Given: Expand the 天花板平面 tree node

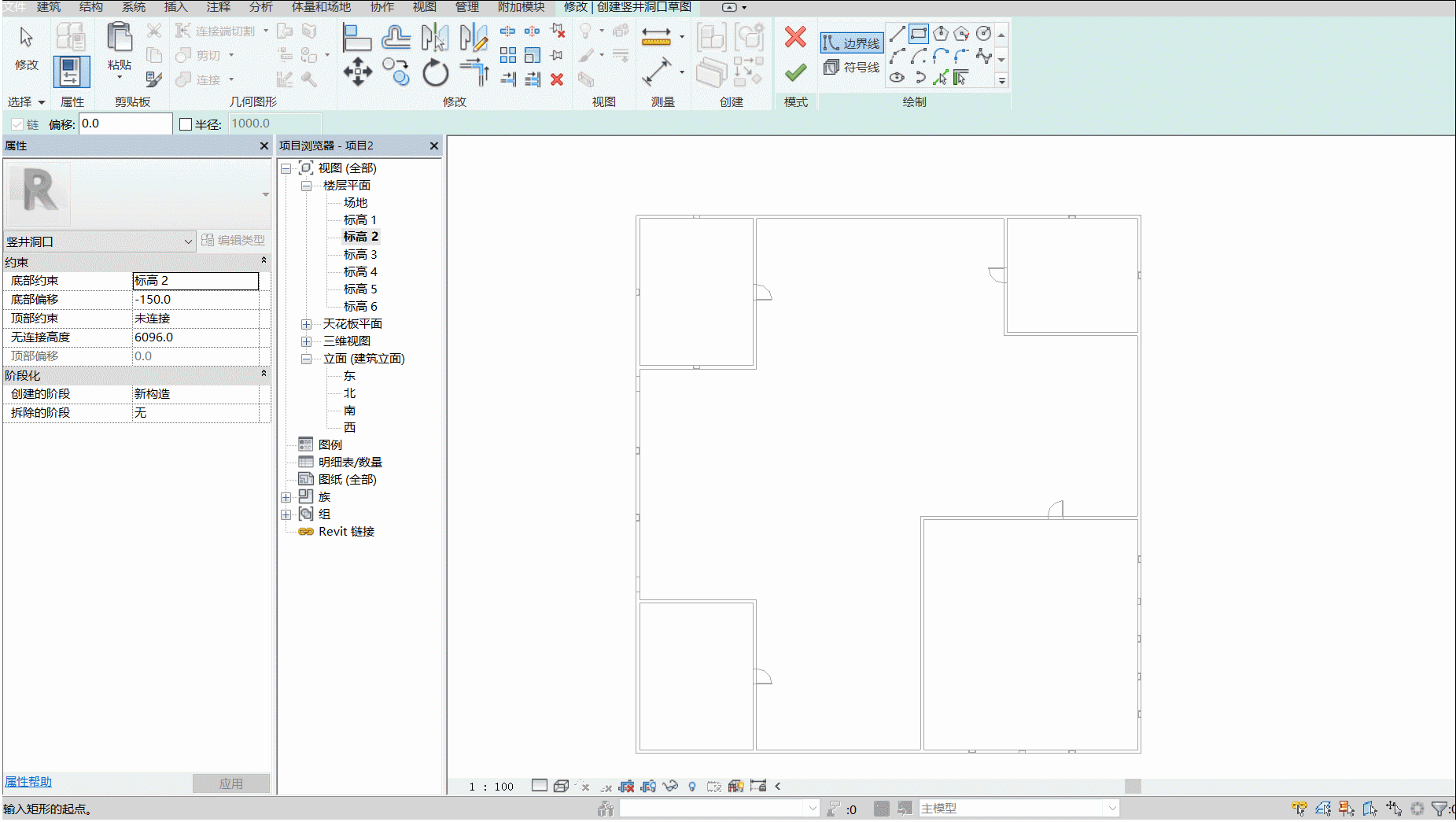Looking at the screenshot, I should [x=307, y=324].
